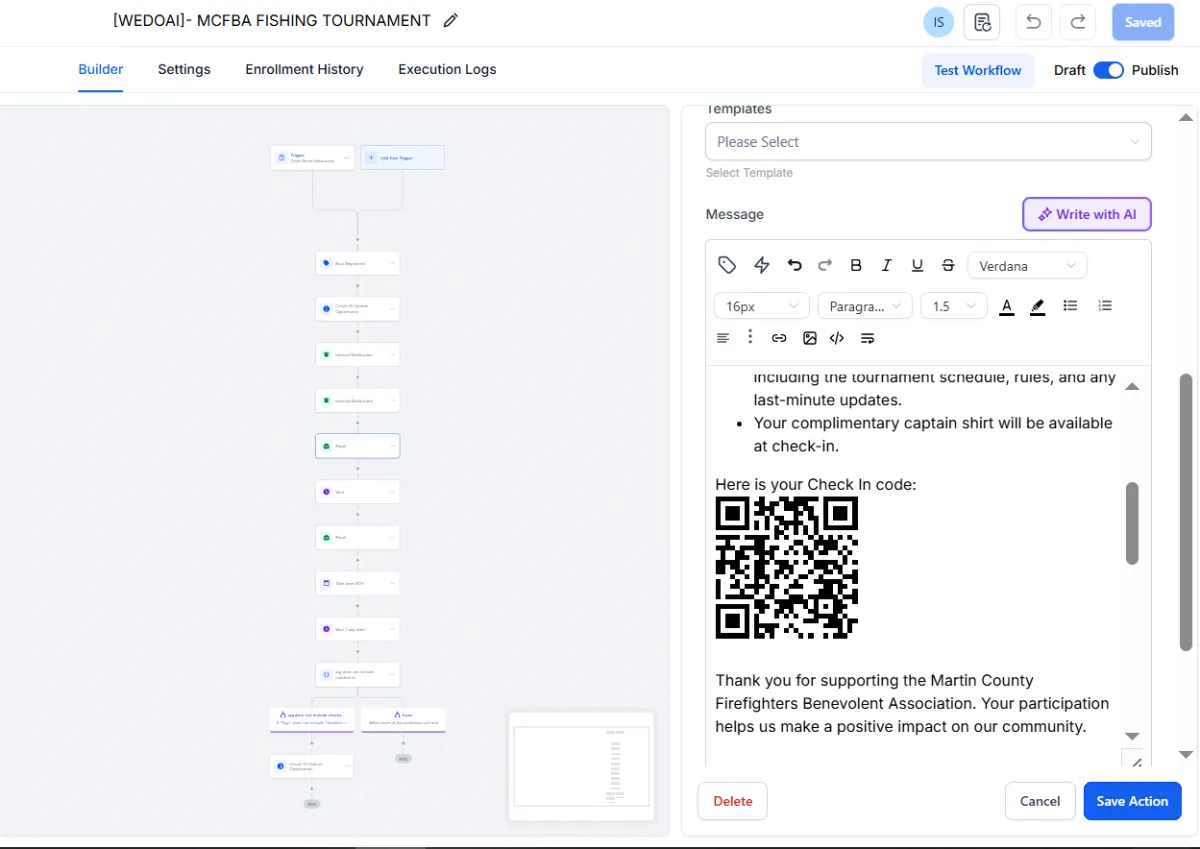Select the QR code image
Viewport: 1200px width, 849px height.
[787, 568]
